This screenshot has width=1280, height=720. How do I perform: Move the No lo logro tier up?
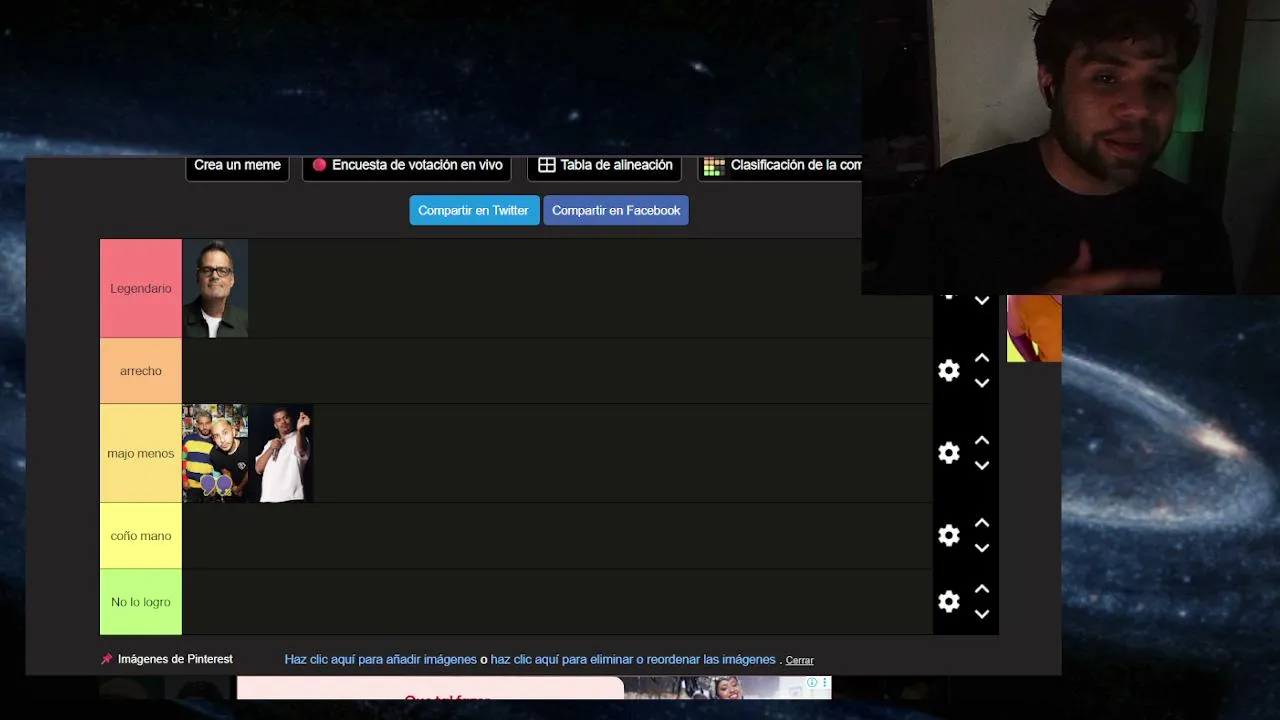[982, 589]
